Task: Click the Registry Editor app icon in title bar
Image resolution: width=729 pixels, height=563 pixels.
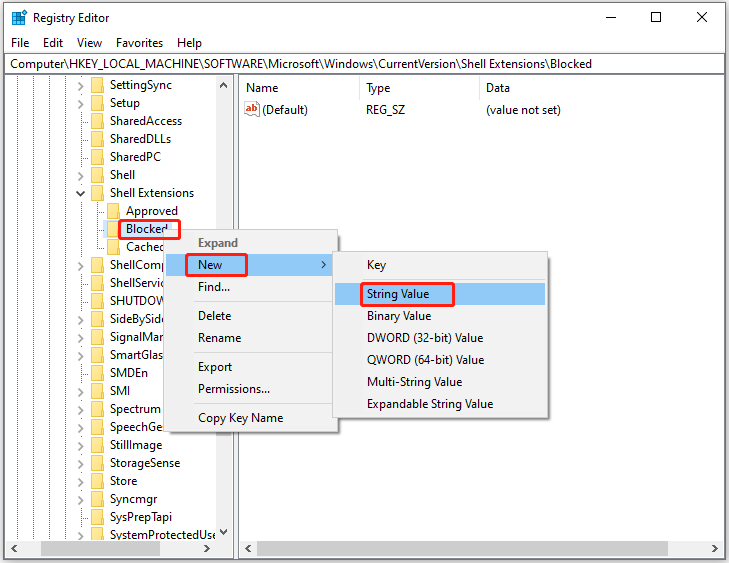Action: coord(19,18)
